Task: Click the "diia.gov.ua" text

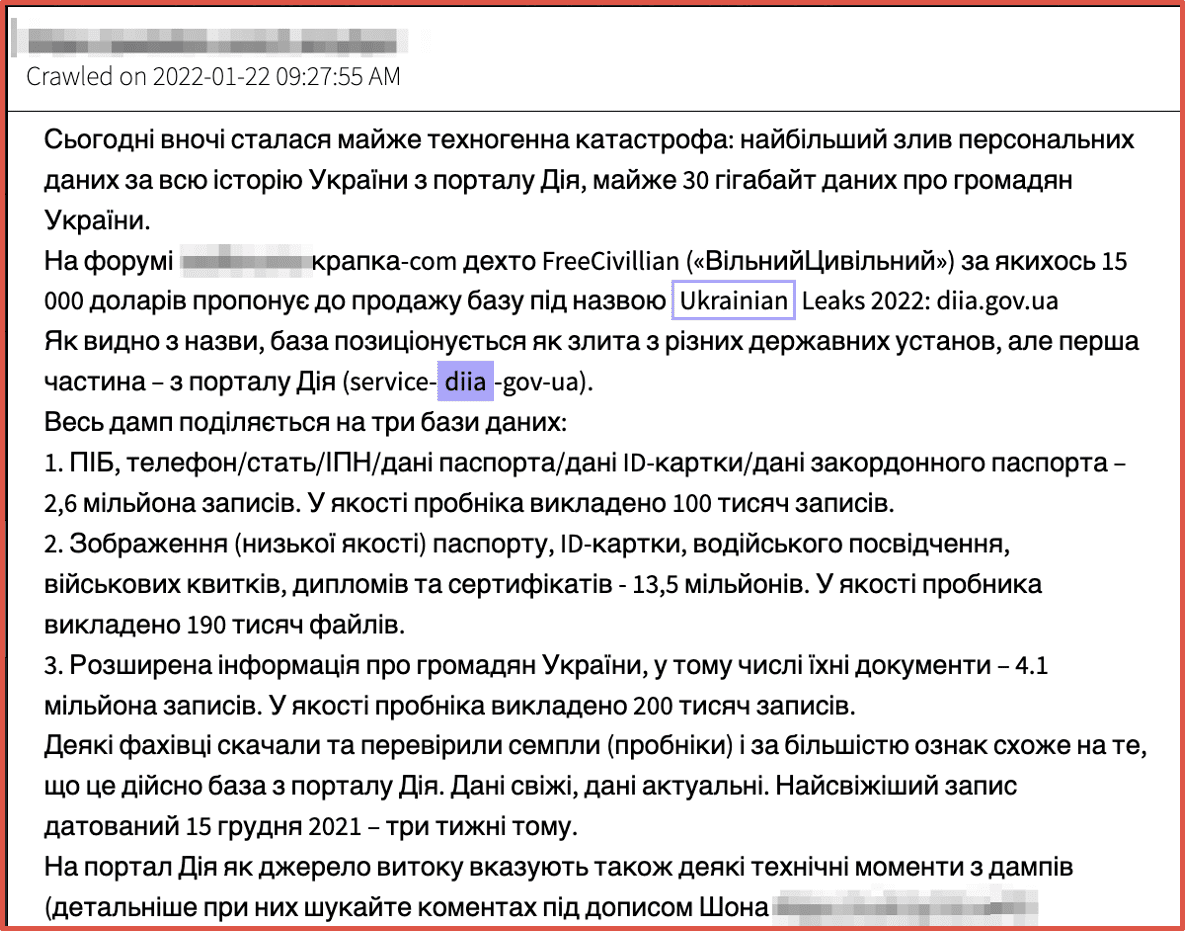Action: [x=997, y=301]
